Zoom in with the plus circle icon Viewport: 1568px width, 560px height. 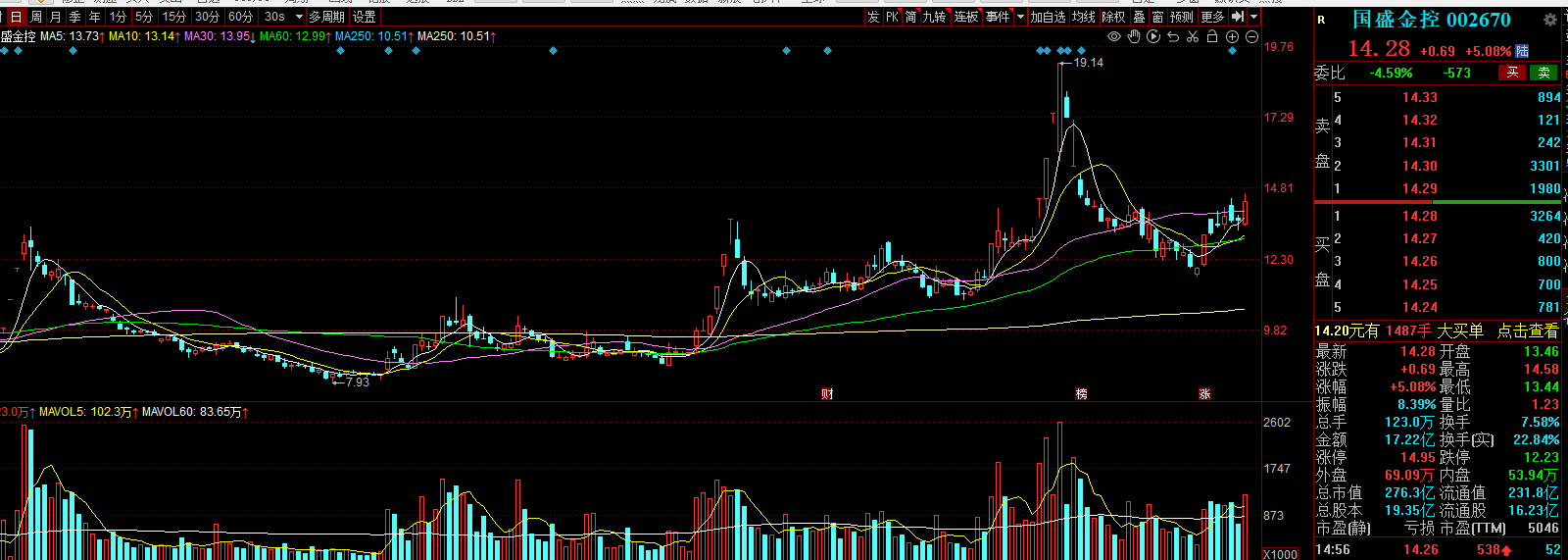click(1232, 36)
